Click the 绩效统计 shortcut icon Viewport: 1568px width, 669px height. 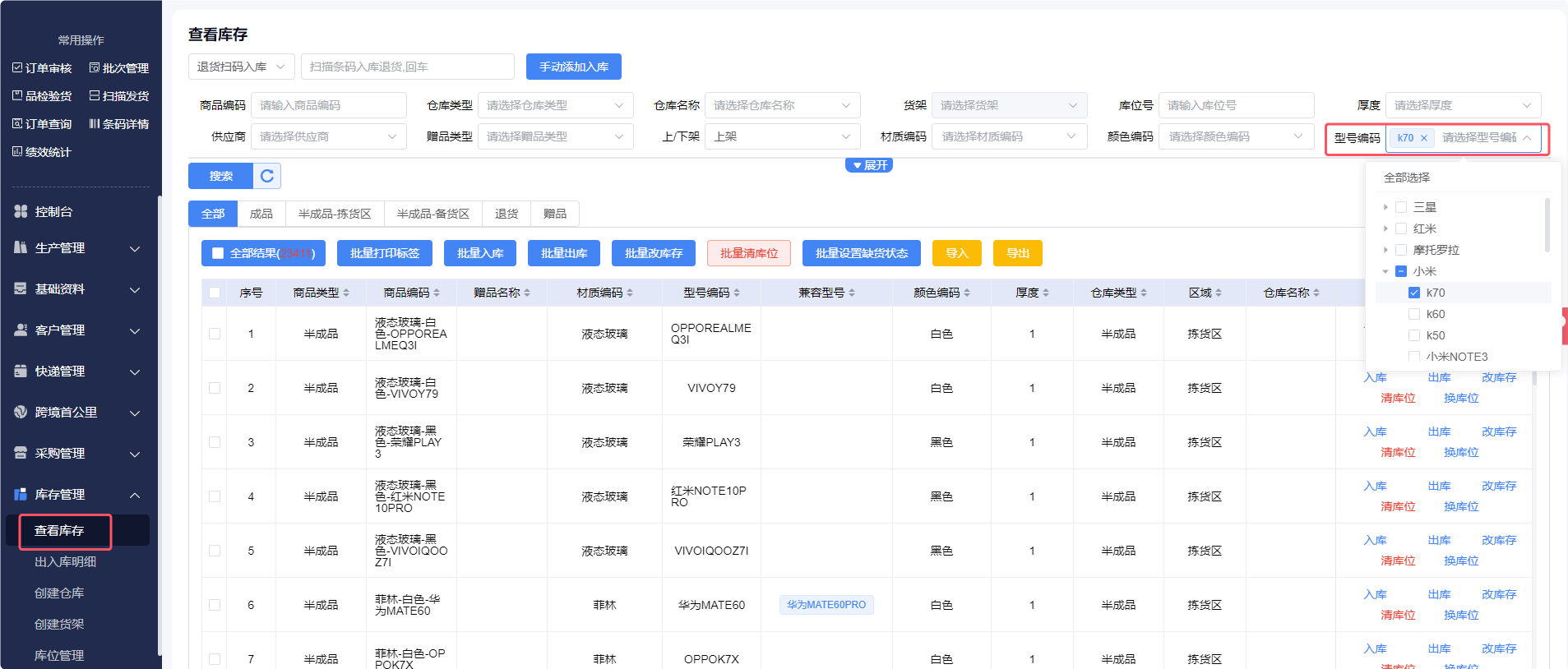coord(17,152)
